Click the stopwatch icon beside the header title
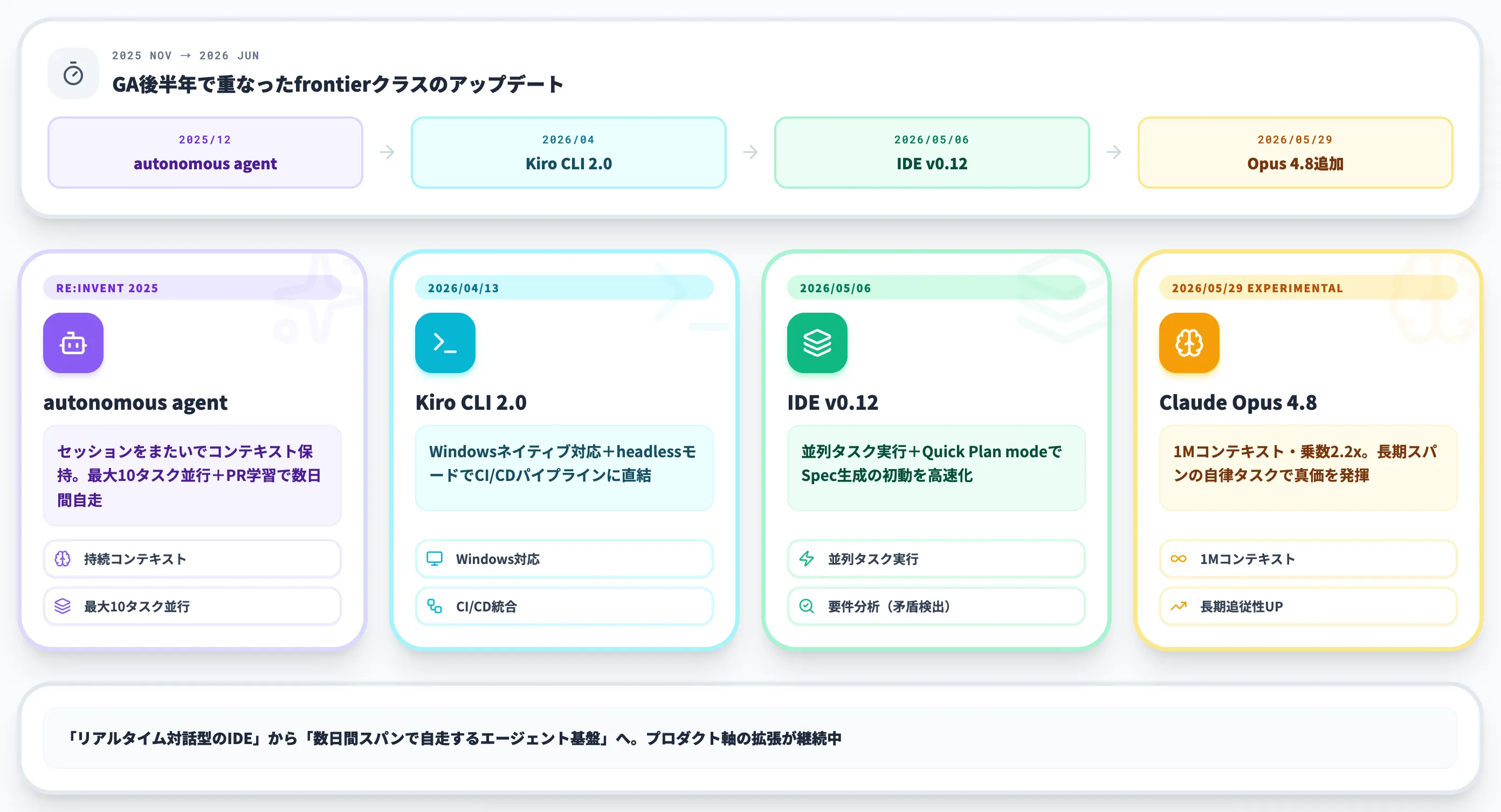The height and width of the screenshot is (812, 1501). [x=73, y=74]
